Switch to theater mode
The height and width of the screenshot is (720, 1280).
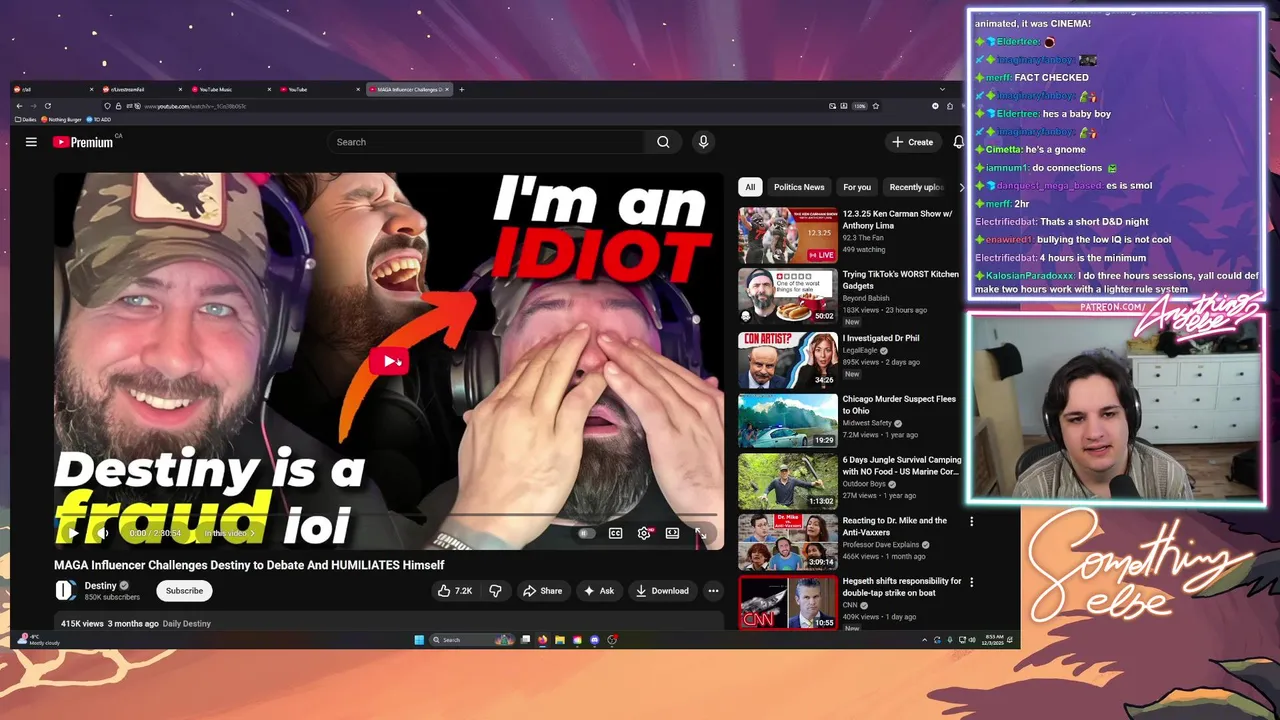click(672, 533)
